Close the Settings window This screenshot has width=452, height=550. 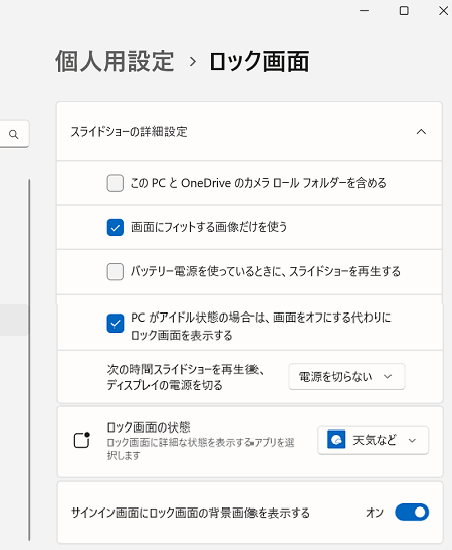444,11
